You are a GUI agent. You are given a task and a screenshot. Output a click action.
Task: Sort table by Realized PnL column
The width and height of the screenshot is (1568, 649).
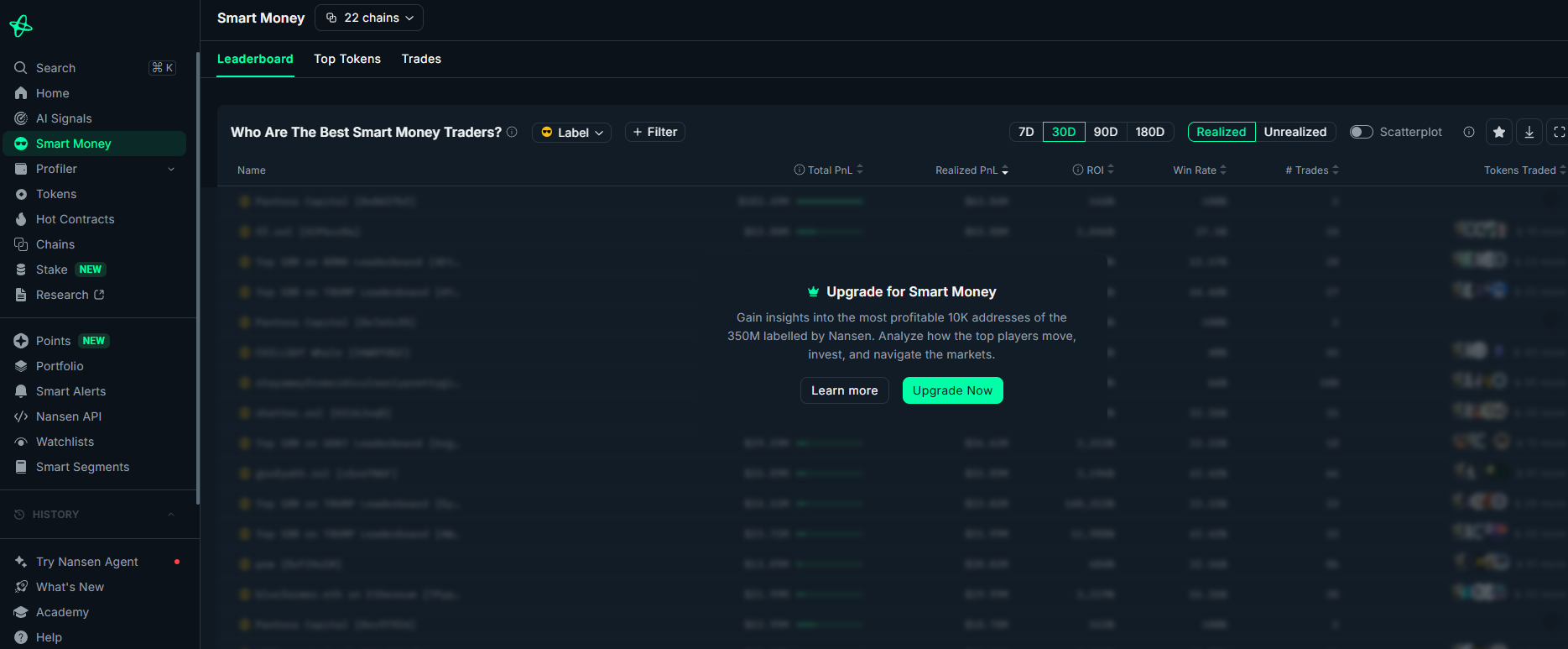[972, 170]
